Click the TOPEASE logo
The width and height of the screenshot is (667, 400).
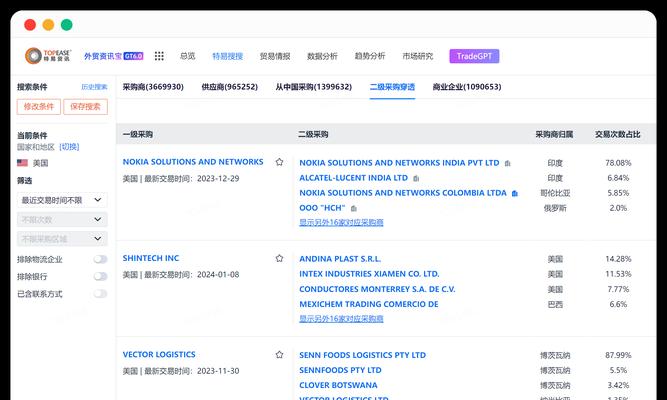point(48,56)
